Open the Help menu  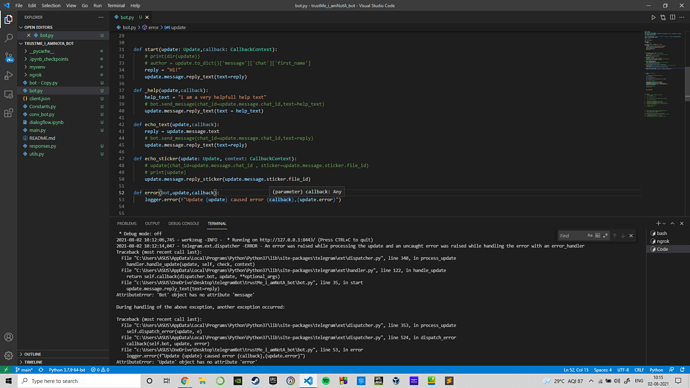point(135,6)
